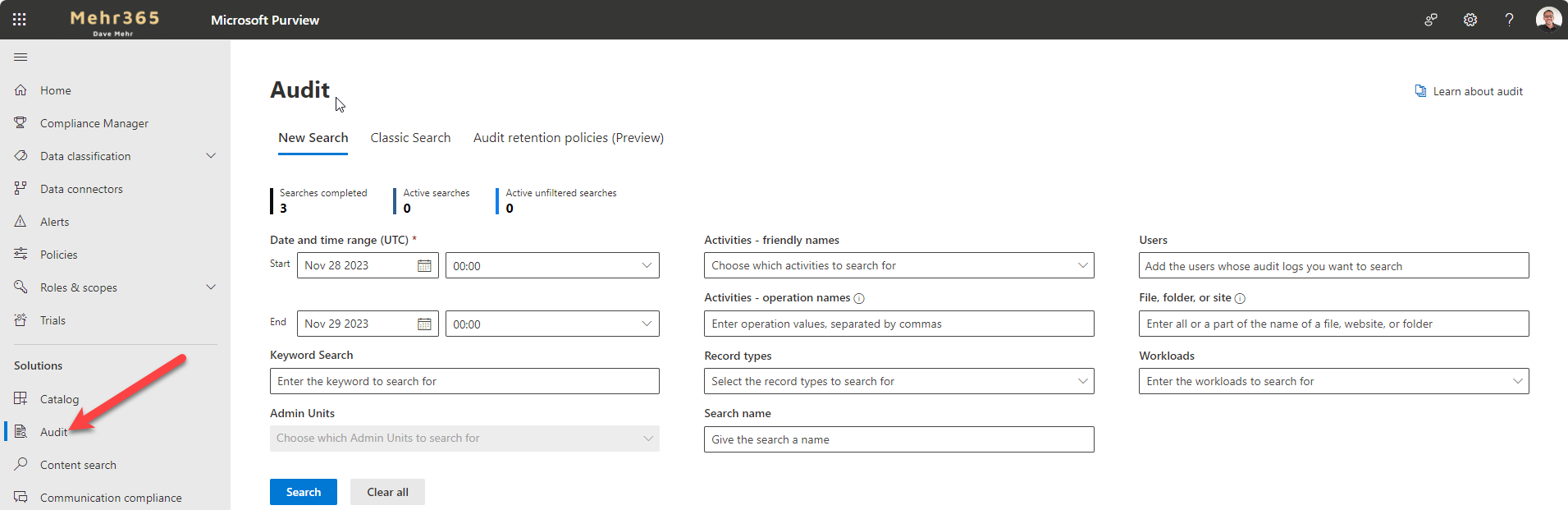The image size is (1568, 510).
Task: Click the help question mark icon
Action: pos(1509,20)
